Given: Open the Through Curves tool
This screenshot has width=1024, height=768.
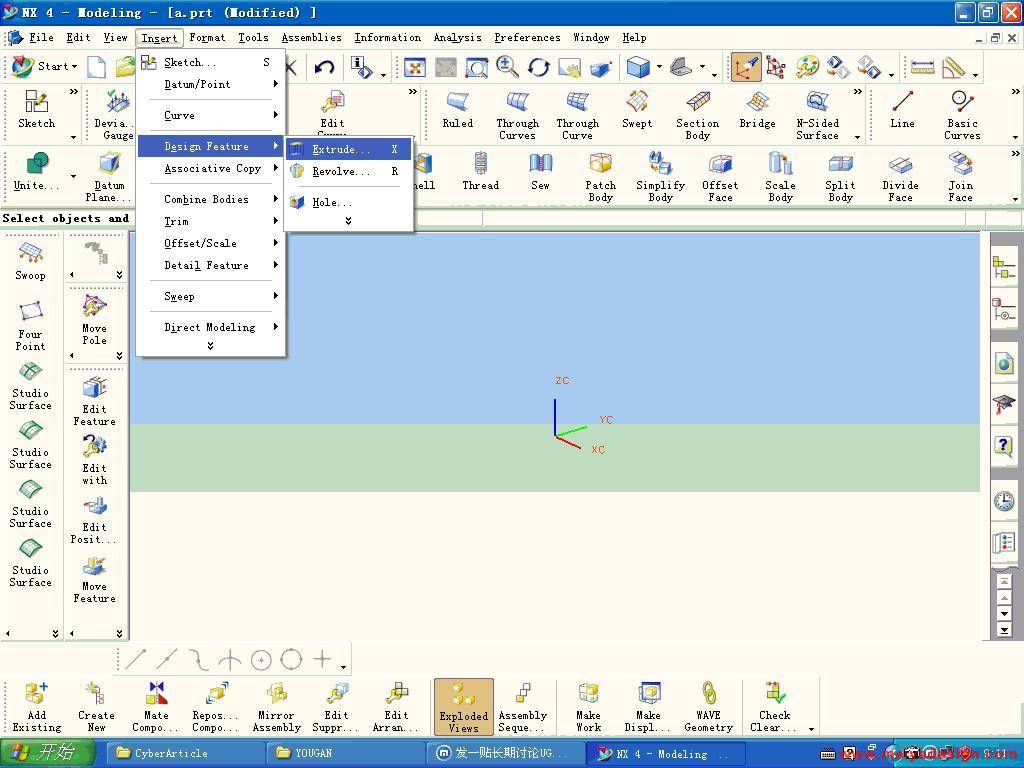Looking at the screenshot, I should [517, 116].
